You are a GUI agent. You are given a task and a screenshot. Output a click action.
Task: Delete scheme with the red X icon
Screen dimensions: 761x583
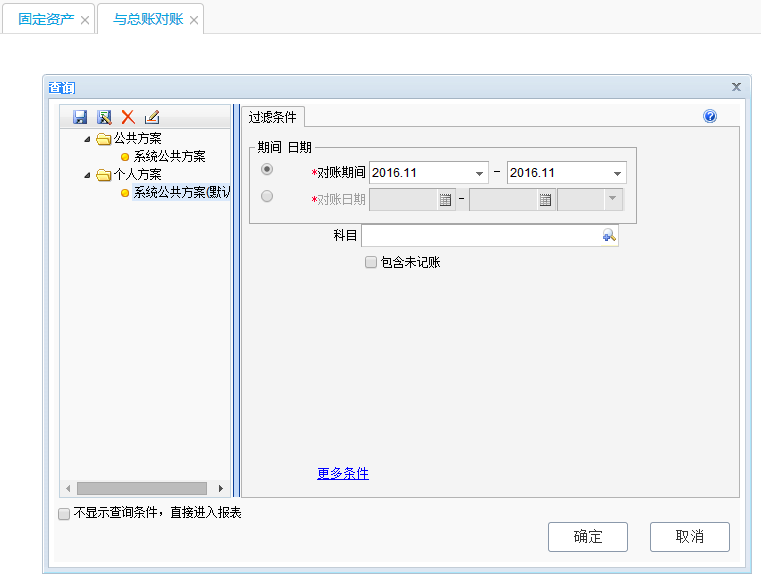[x=128, y=117]
